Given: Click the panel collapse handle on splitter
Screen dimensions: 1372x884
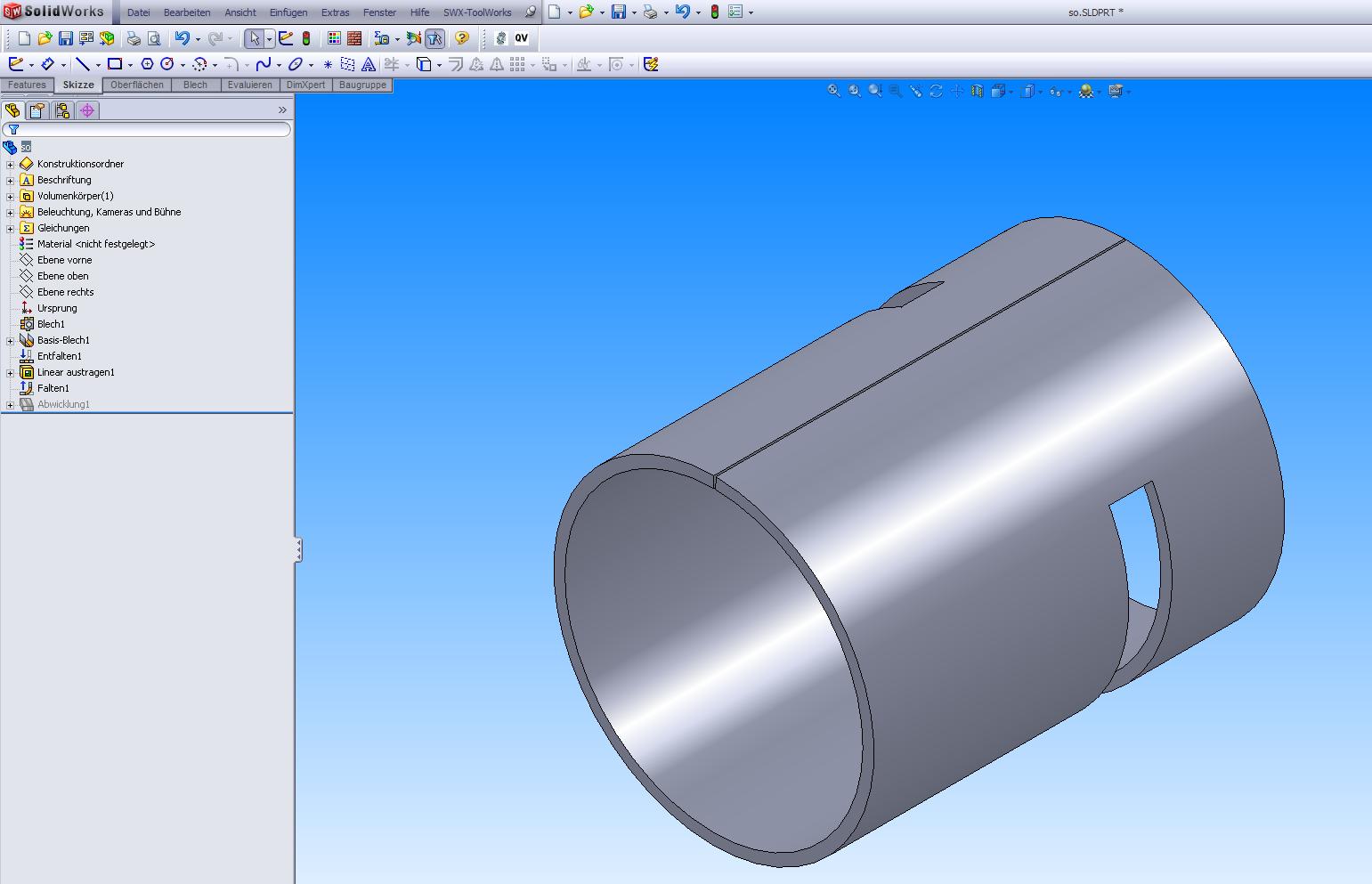Looking at the screenshot, I should 298,550.
